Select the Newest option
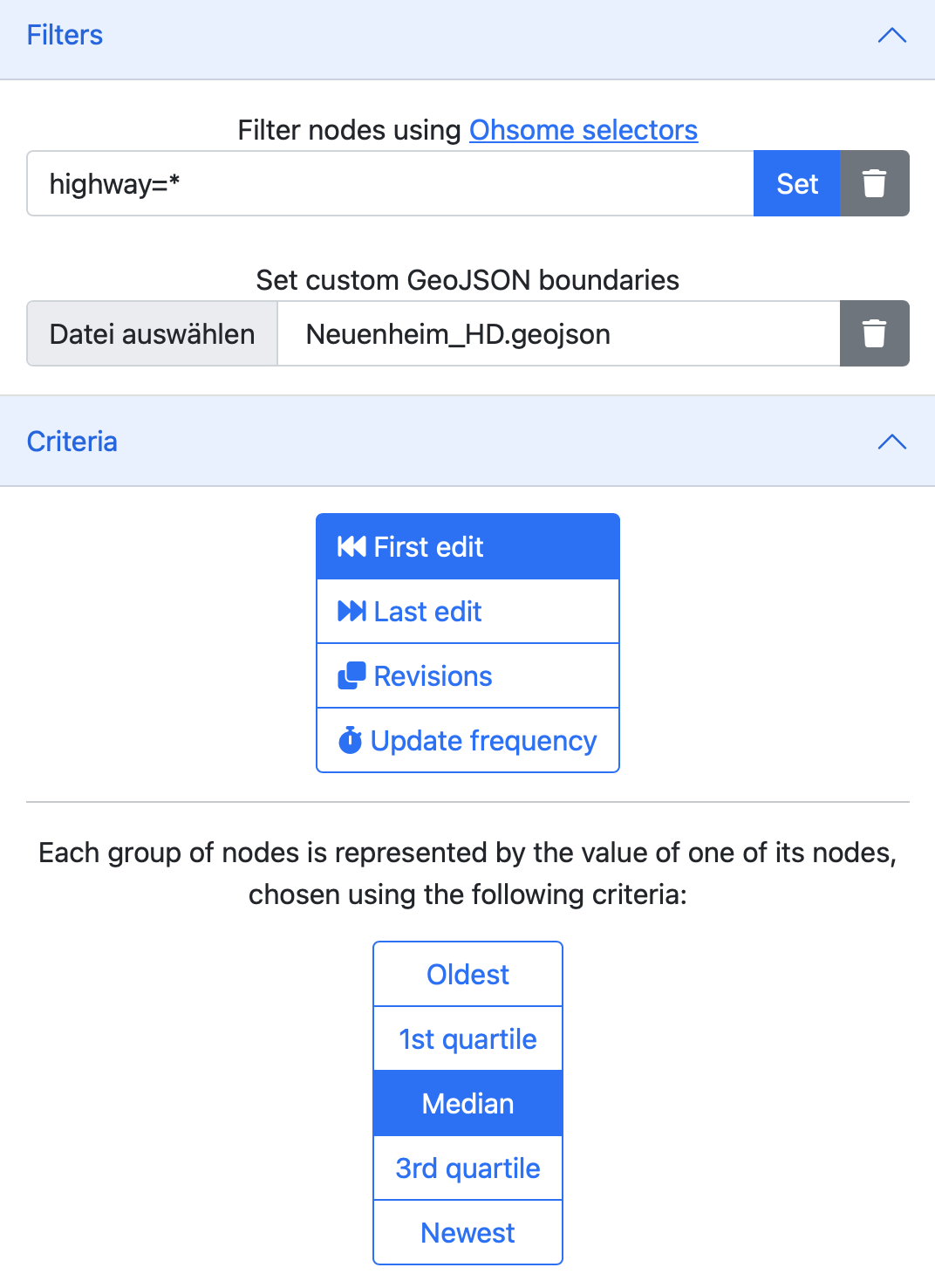935x1288 pixels. [x=467, y=1232]
